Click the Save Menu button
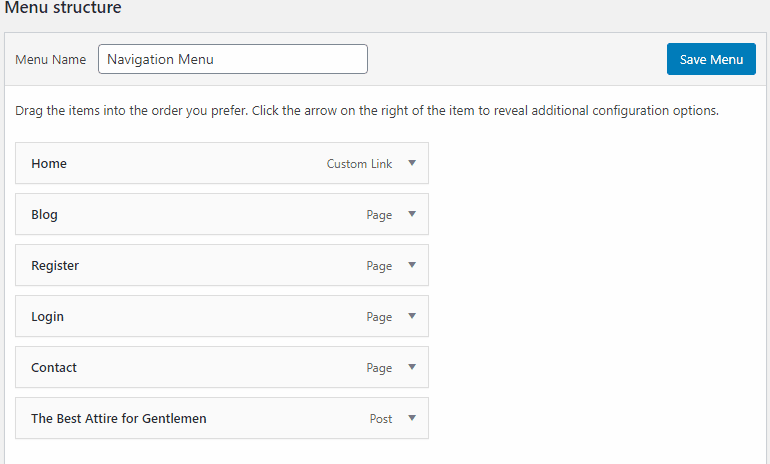The height and width of the screenshot is (464, 770). pos(711,59)
